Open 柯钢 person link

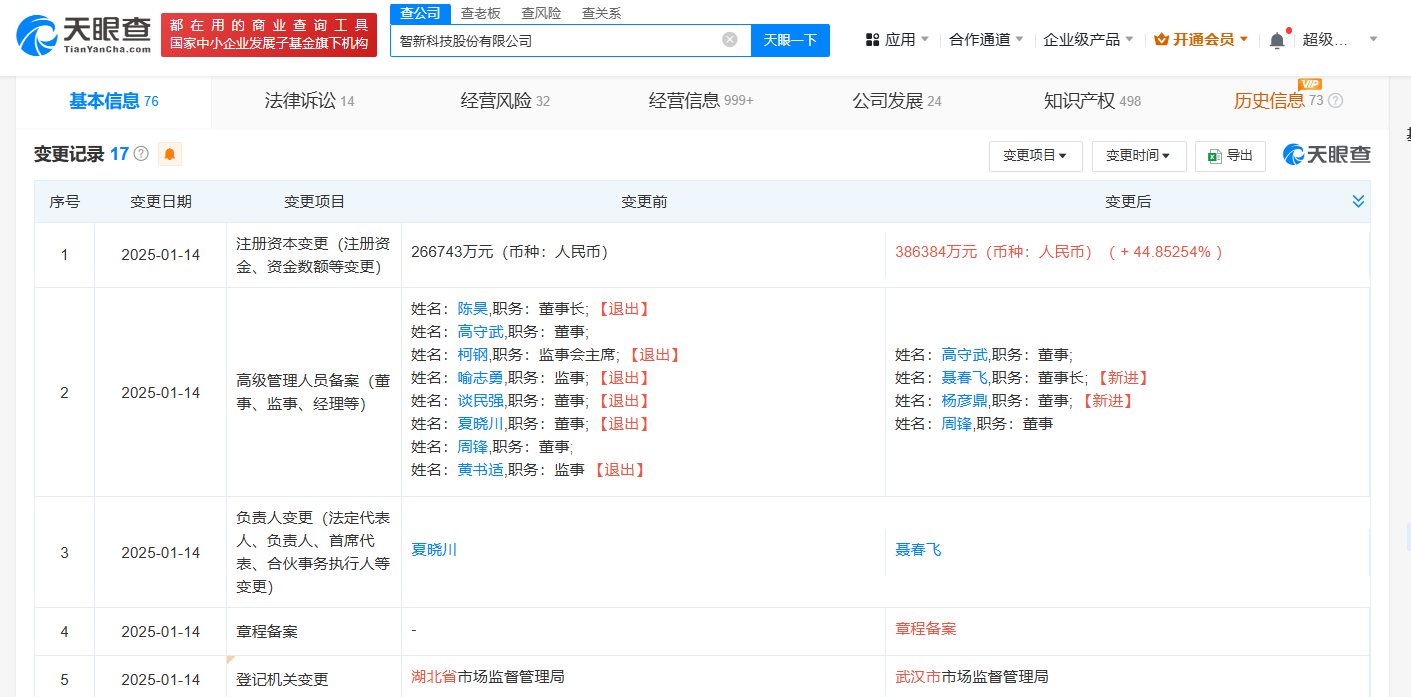[x=473, y=355]
